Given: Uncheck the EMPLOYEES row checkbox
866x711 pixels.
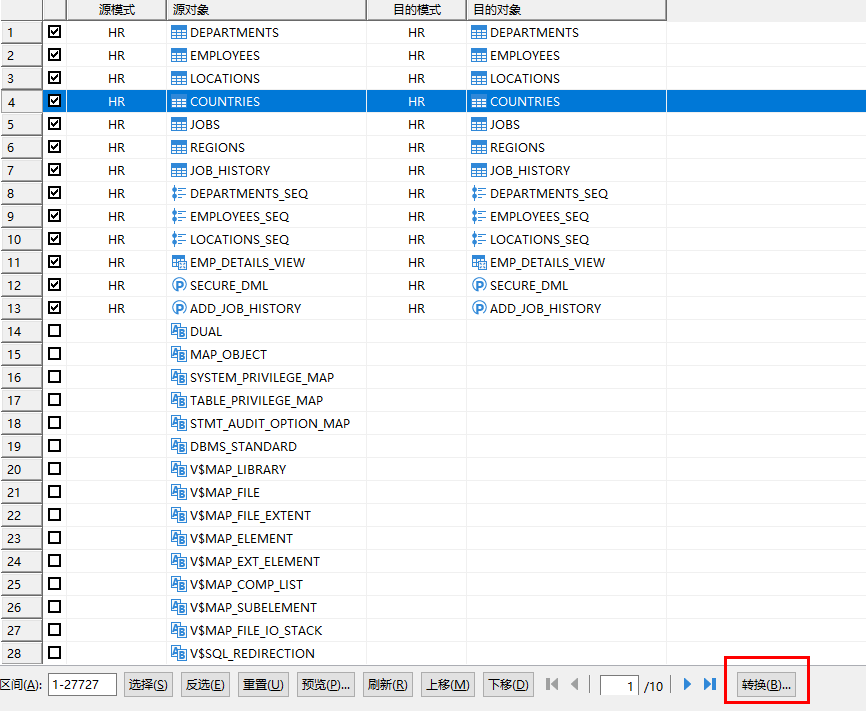Looking at the screenshot, I should point(54,55).
